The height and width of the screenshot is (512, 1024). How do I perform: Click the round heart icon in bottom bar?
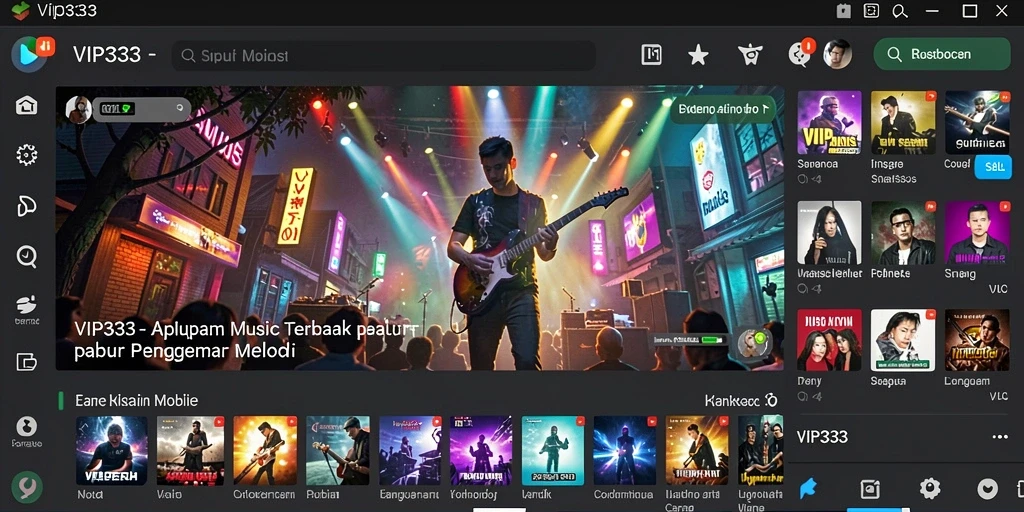click(987, 488)
